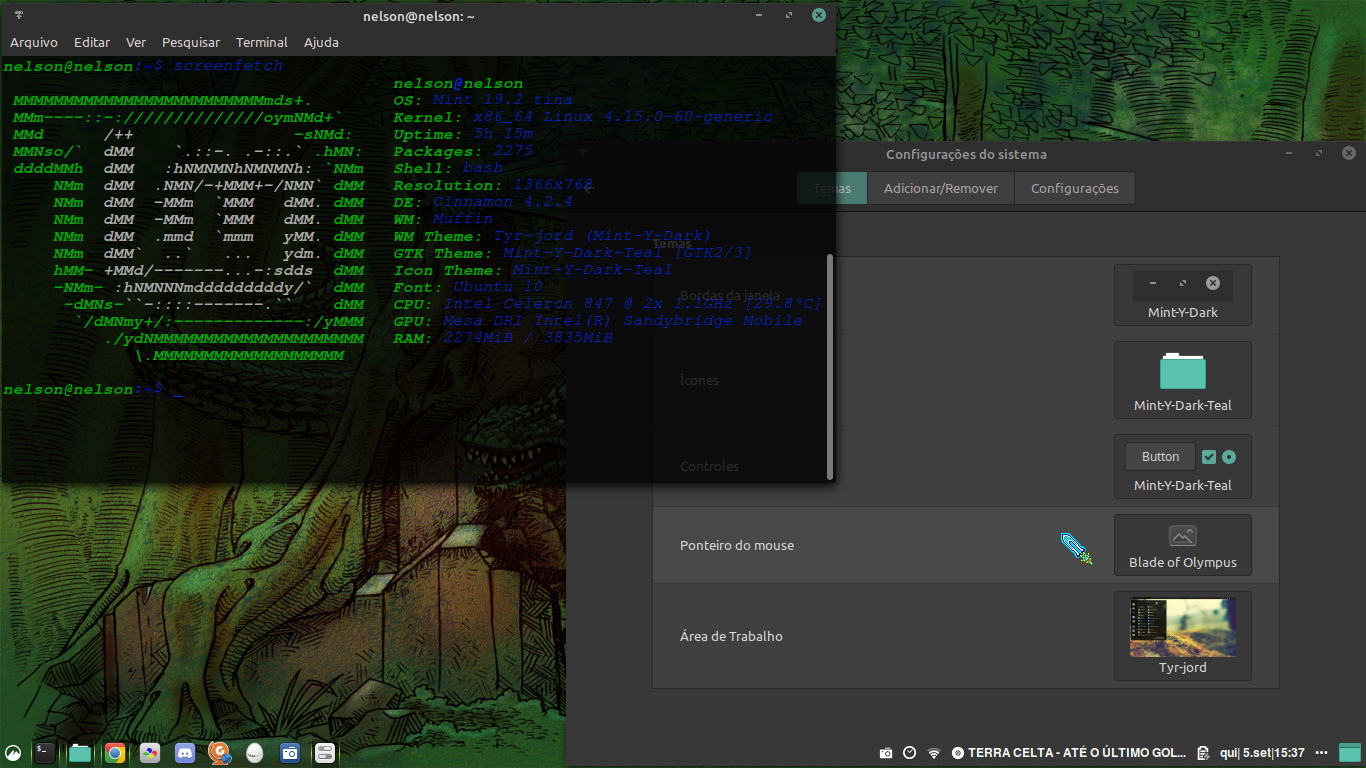
Task: Click the Button in the Controles preview
Action: (1160, 457)
